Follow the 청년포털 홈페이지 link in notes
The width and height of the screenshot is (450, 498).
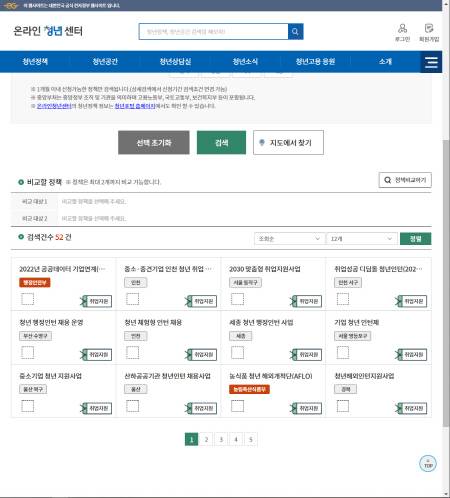click(x=135, y=106)
